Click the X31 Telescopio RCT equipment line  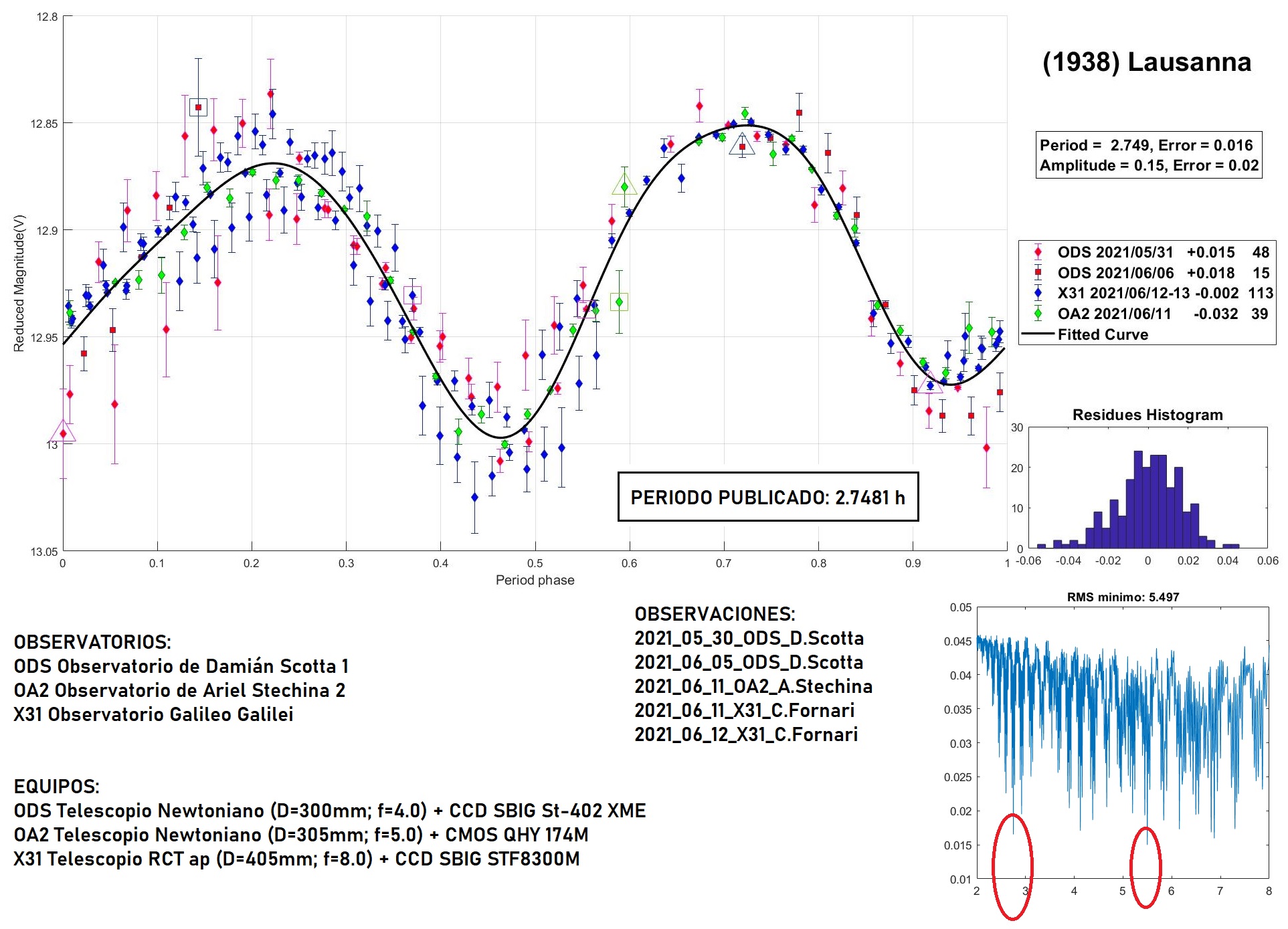(x=296, y=859)
